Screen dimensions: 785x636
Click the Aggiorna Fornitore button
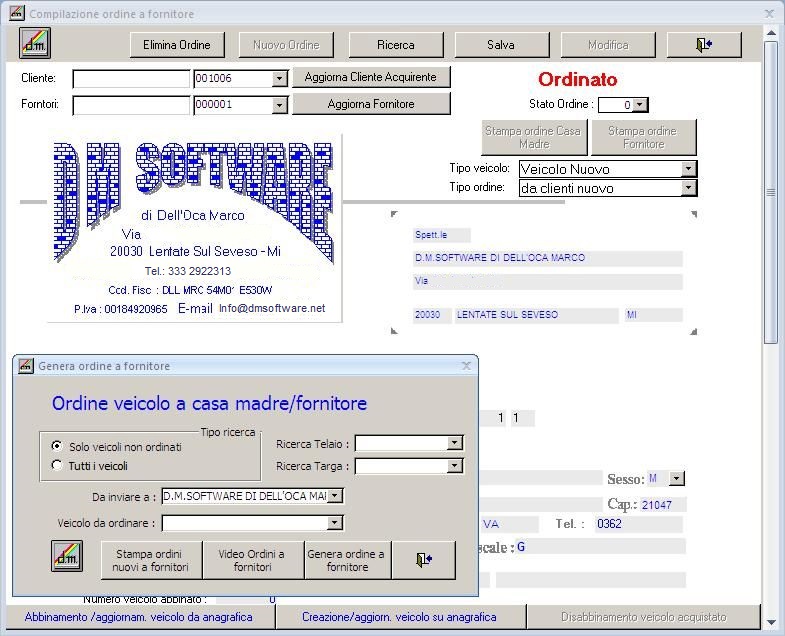click(x=371, y=104)
